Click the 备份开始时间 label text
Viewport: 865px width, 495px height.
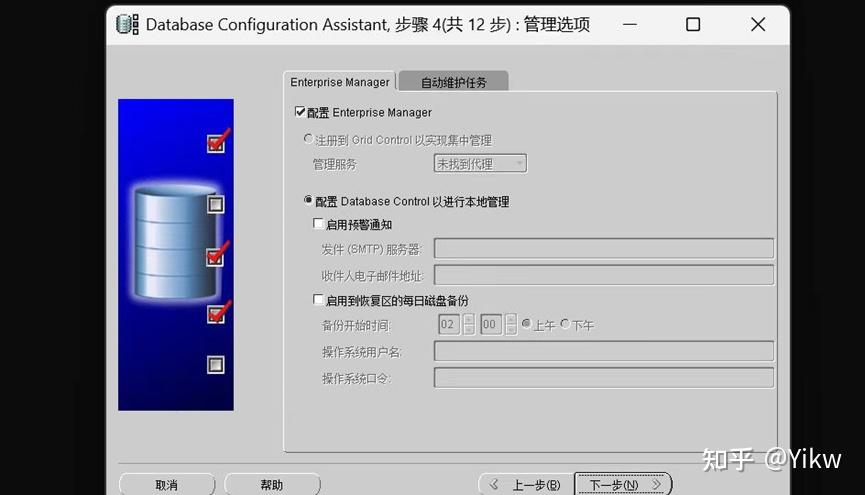coord(356,326)
